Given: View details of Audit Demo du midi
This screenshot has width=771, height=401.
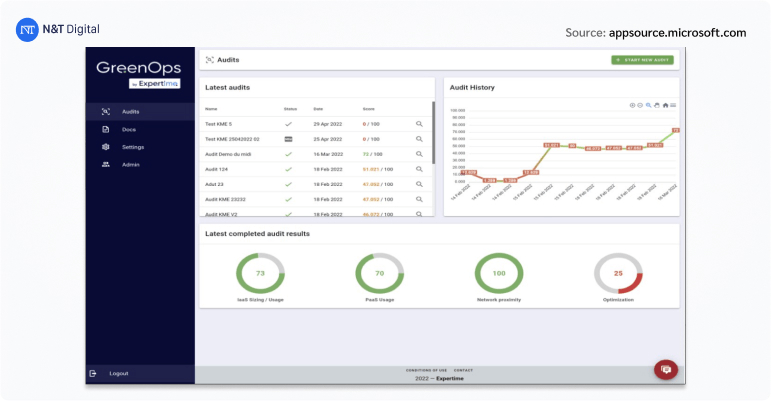Looking at the screenshot, I should 420,154.
